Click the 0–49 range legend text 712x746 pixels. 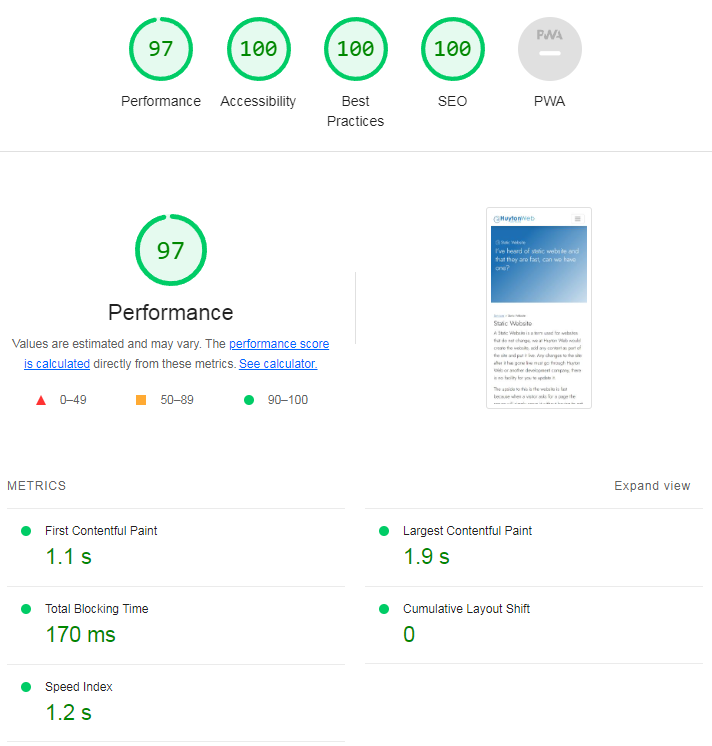(x=73, y=400)
